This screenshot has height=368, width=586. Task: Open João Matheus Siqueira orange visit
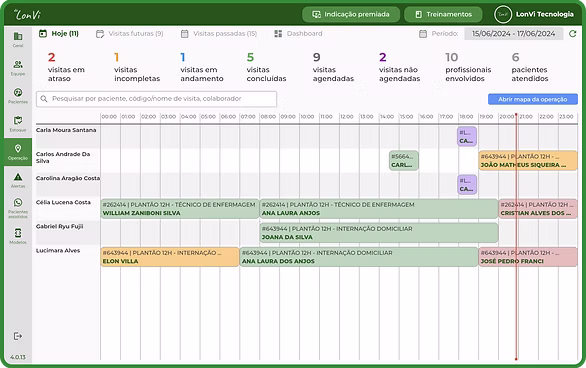528,161
